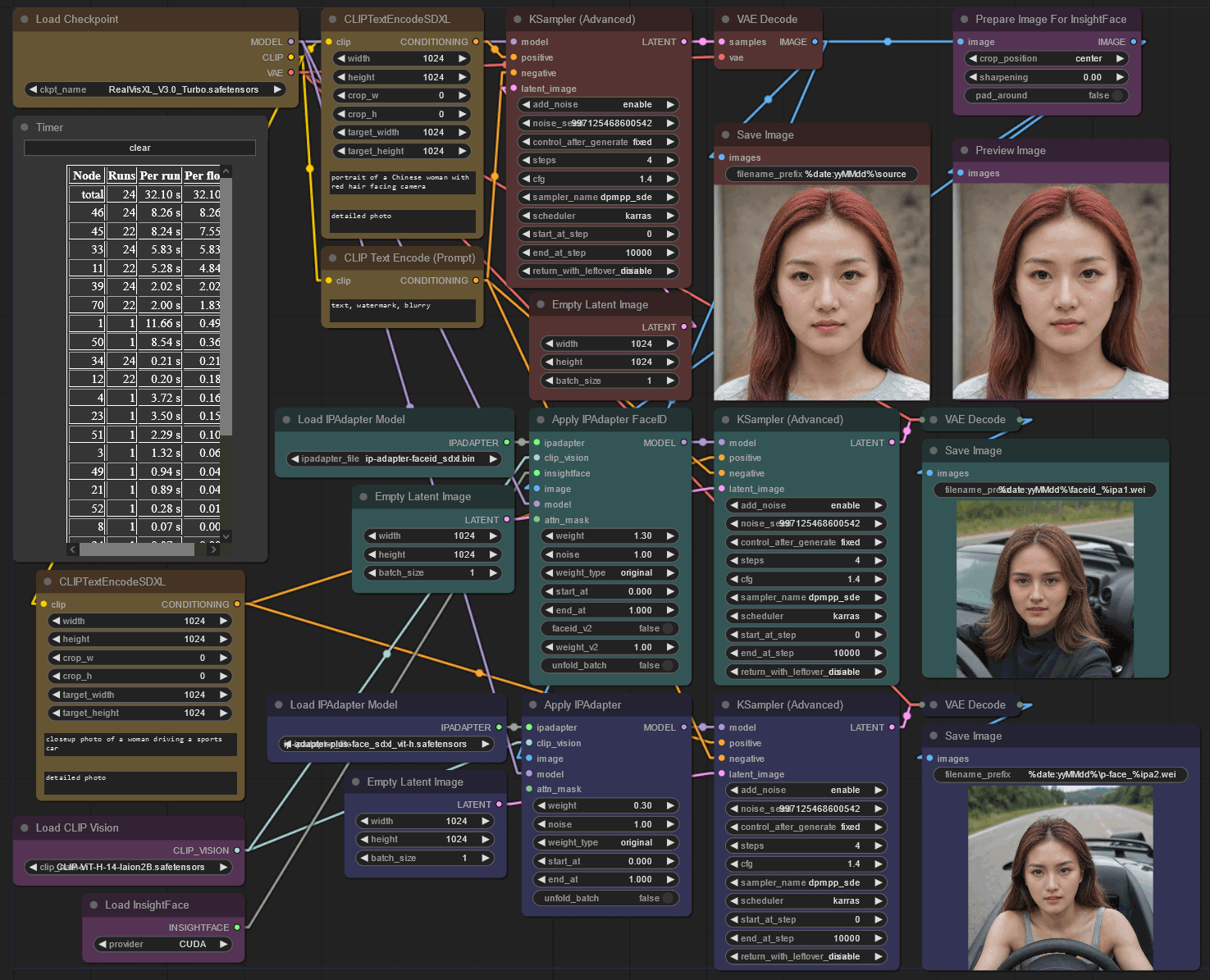
Task: Click the '11.66 s' cell in Timer table
Action: [159, 323]
